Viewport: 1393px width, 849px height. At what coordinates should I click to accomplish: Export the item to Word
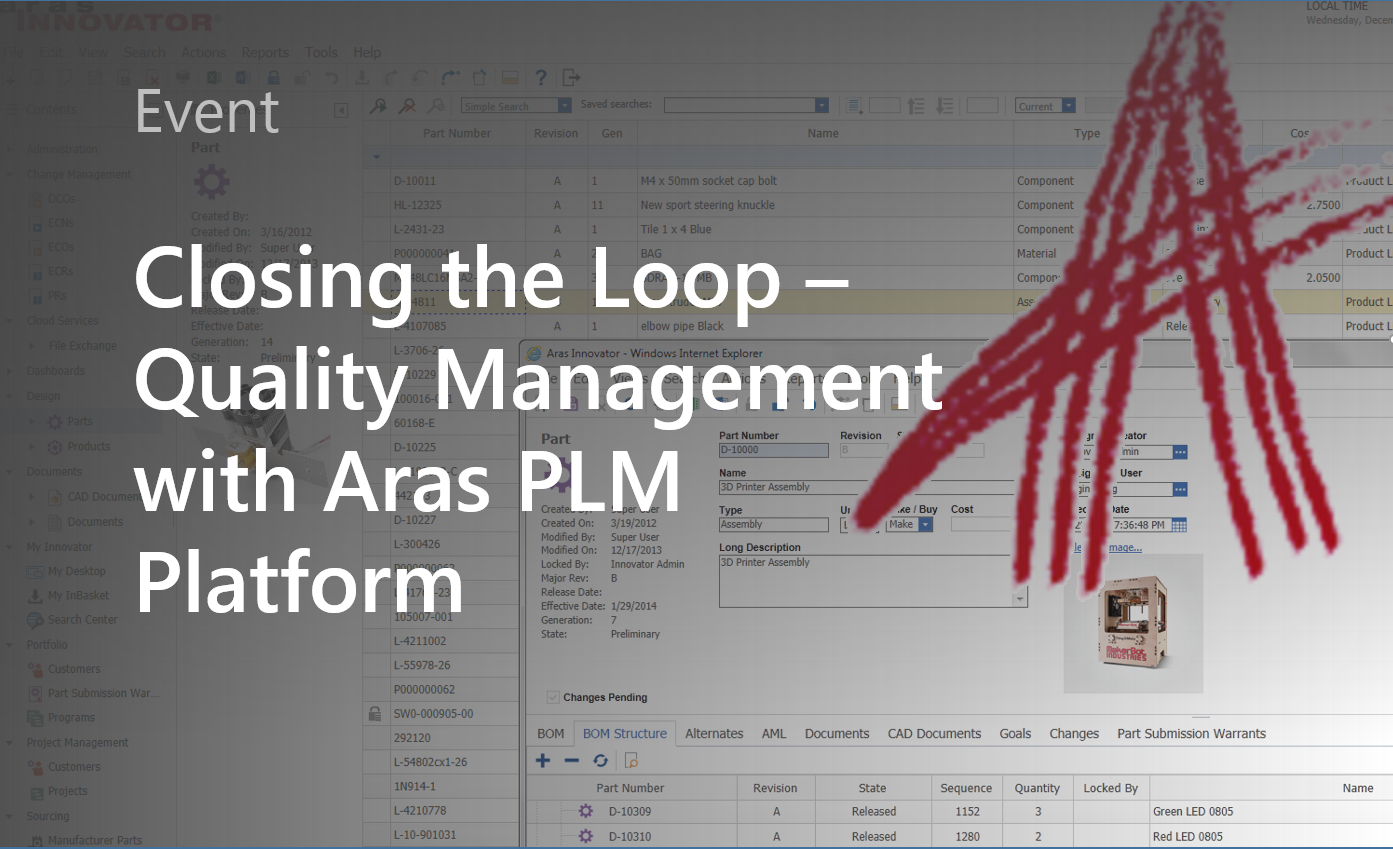click(241, 77)
